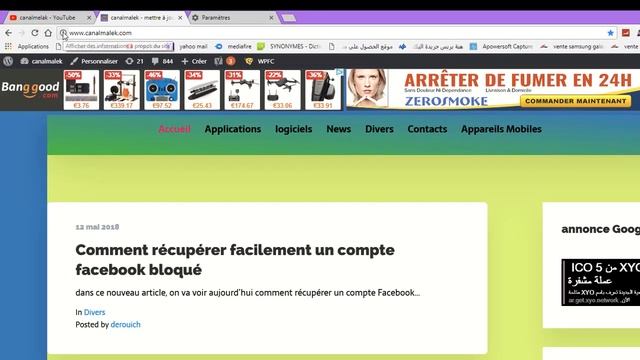The width and height of the screenshot is (640, 360).
Task: Open the browser home page icon
Action: click(48, 33)
